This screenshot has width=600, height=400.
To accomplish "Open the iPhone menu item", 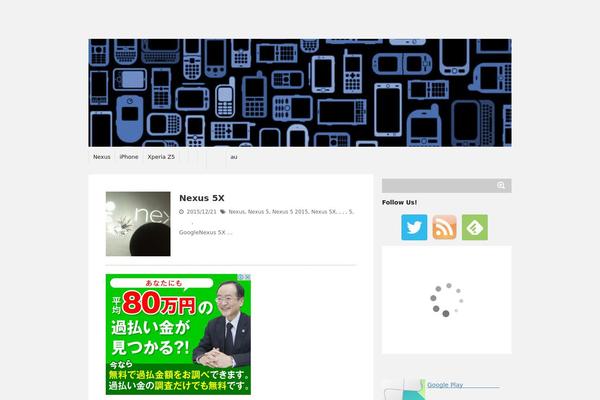I will (129, 157).
